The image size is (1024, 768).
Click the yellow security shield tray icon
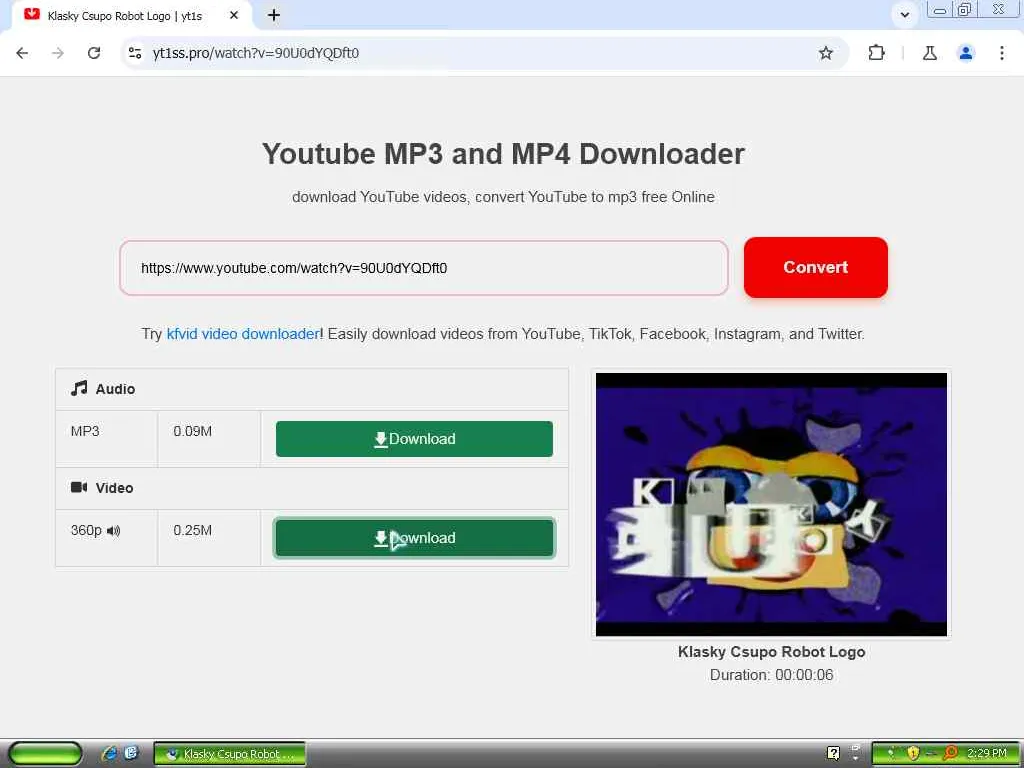pyautogui.click(x=913, y=754)
